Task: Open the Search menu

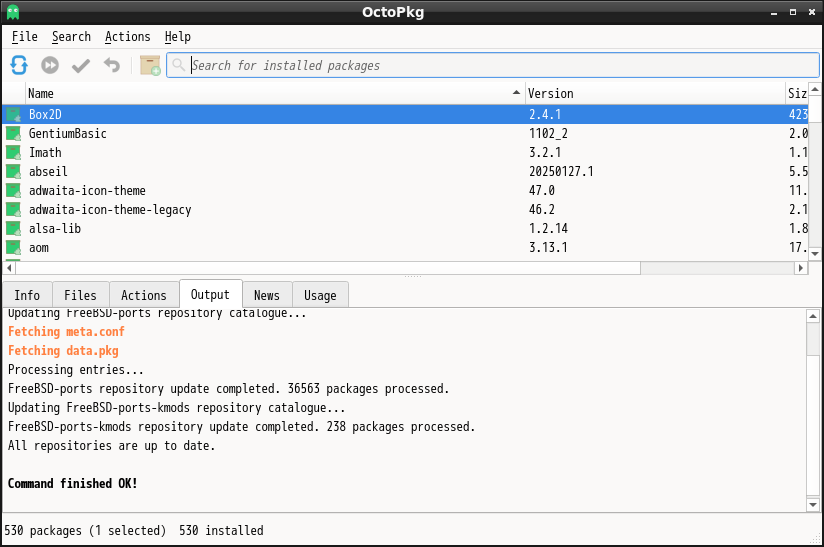Action: coord(71,37)
